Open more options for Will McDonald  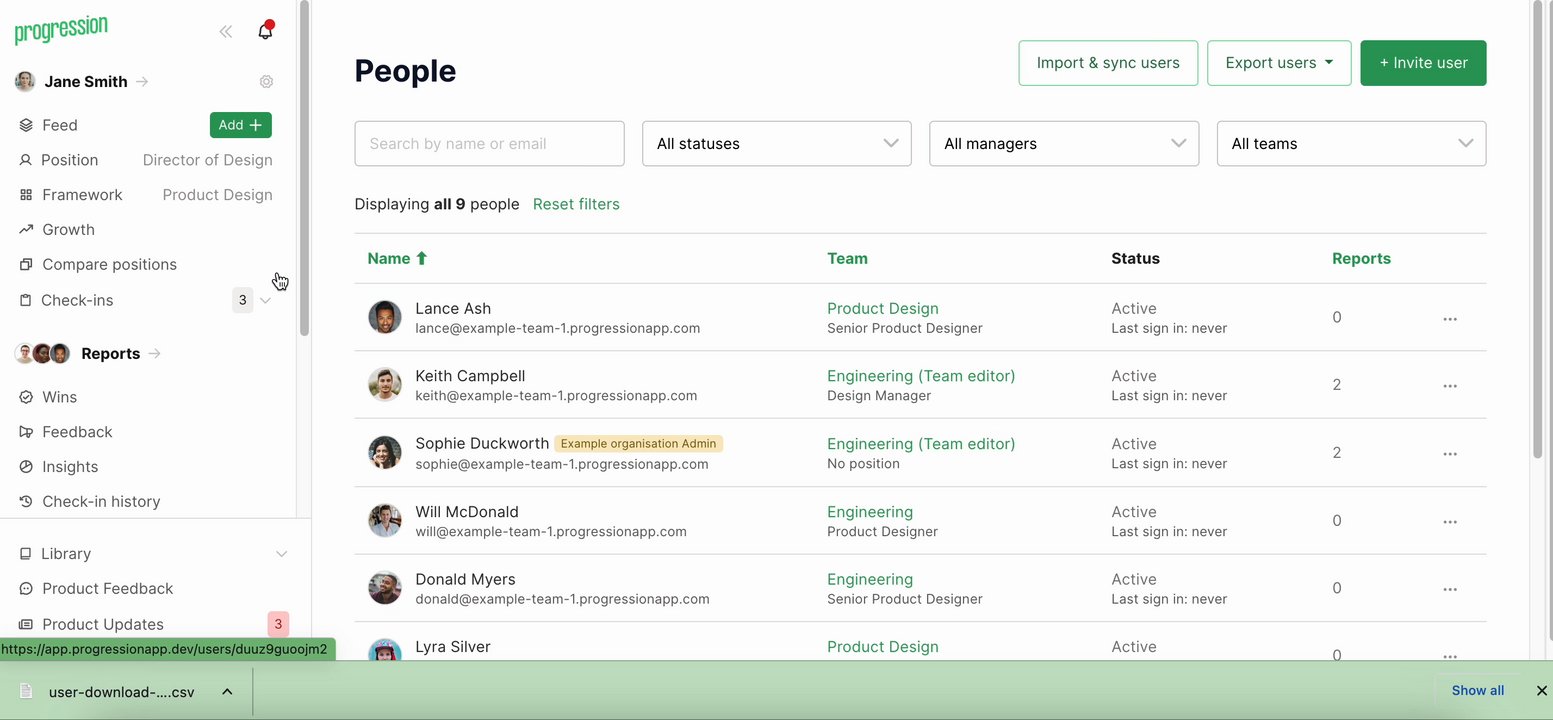click(1449, 522)
